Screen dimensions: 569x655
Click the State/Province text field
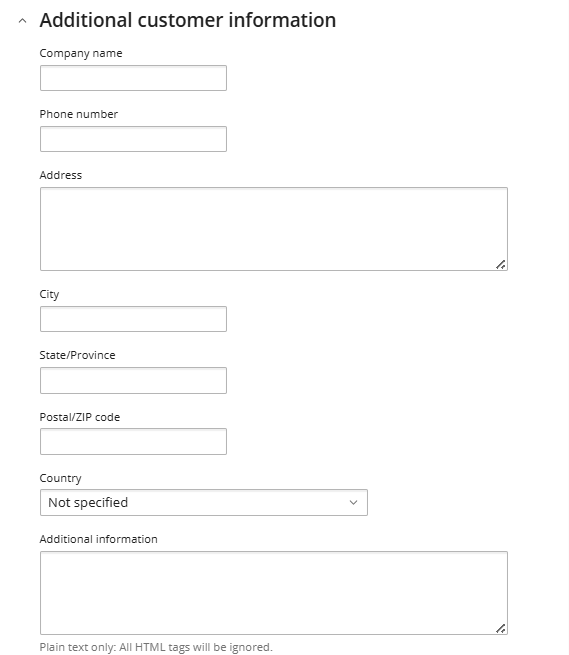[133, 381]
